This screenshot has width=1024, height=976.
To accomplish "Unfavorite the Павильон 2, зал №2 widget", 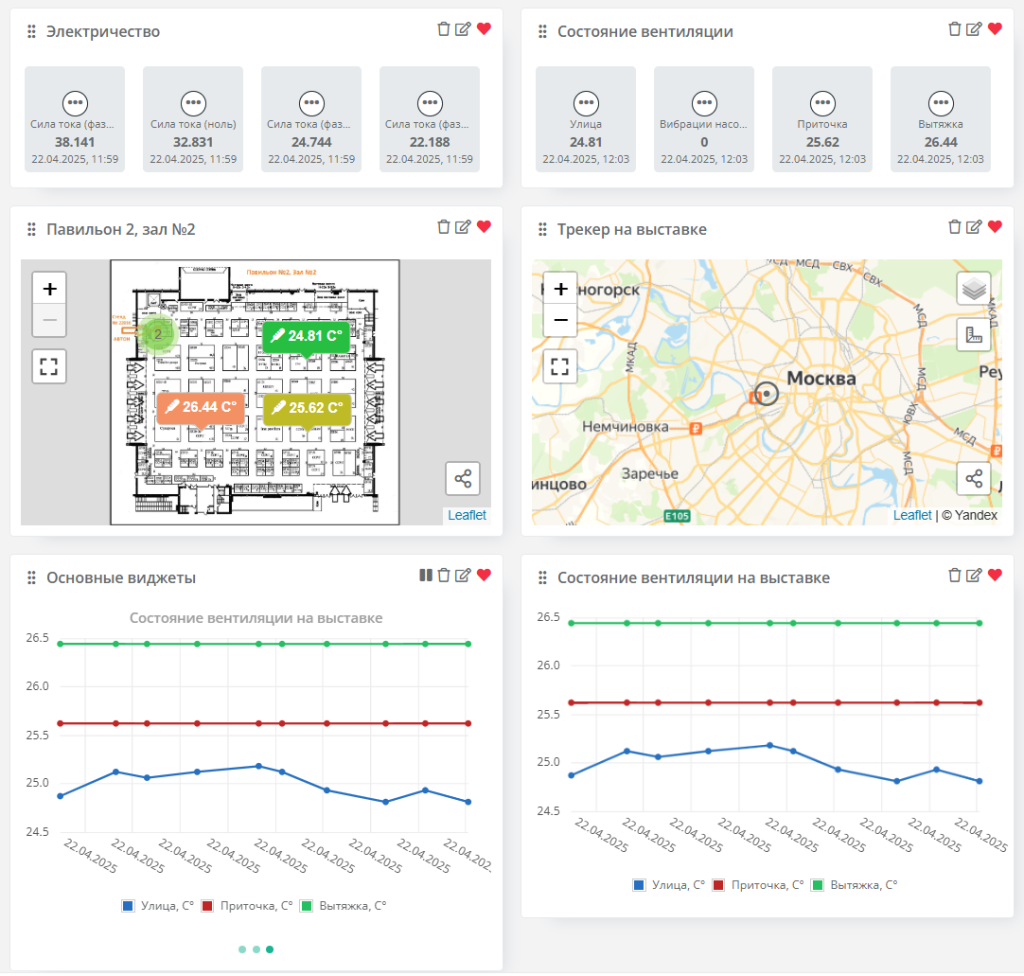I will [x=484, y=228].
